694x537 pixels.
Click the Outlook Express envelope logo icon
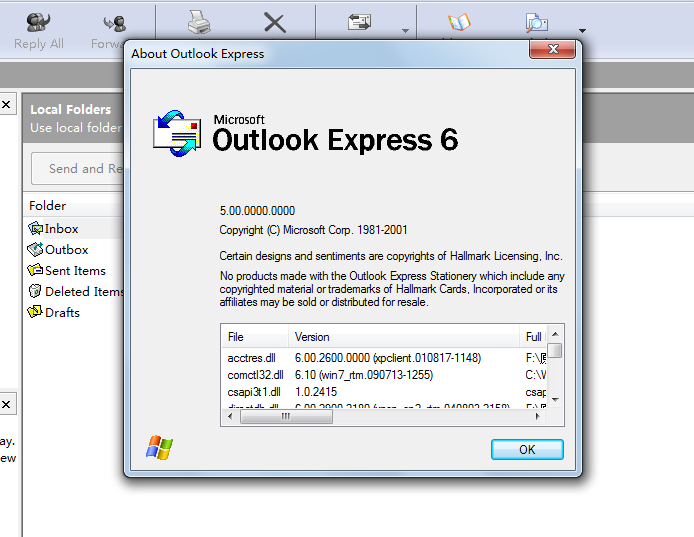click(177, 133)
